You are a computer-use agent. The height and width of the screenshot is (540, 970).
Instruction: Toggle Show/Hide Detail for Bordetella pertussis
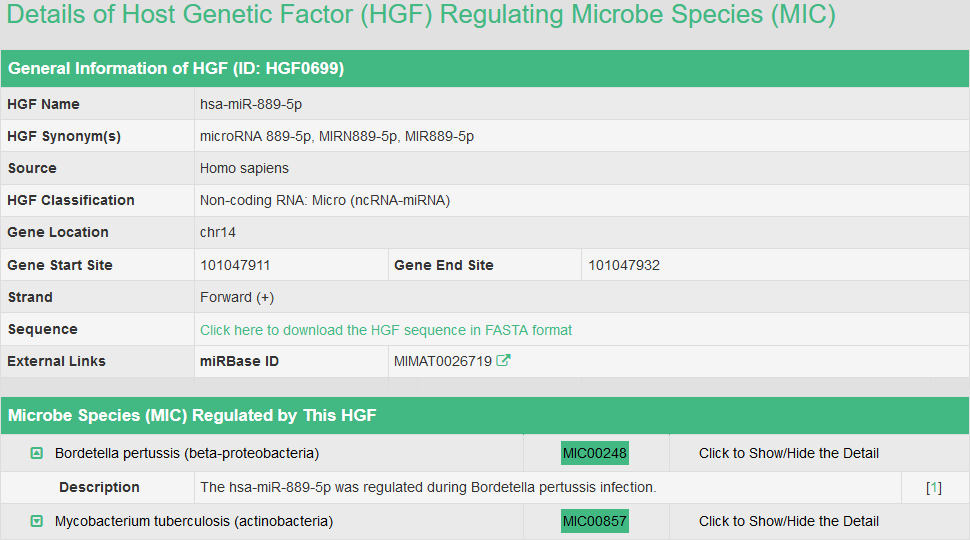[788, 453]
